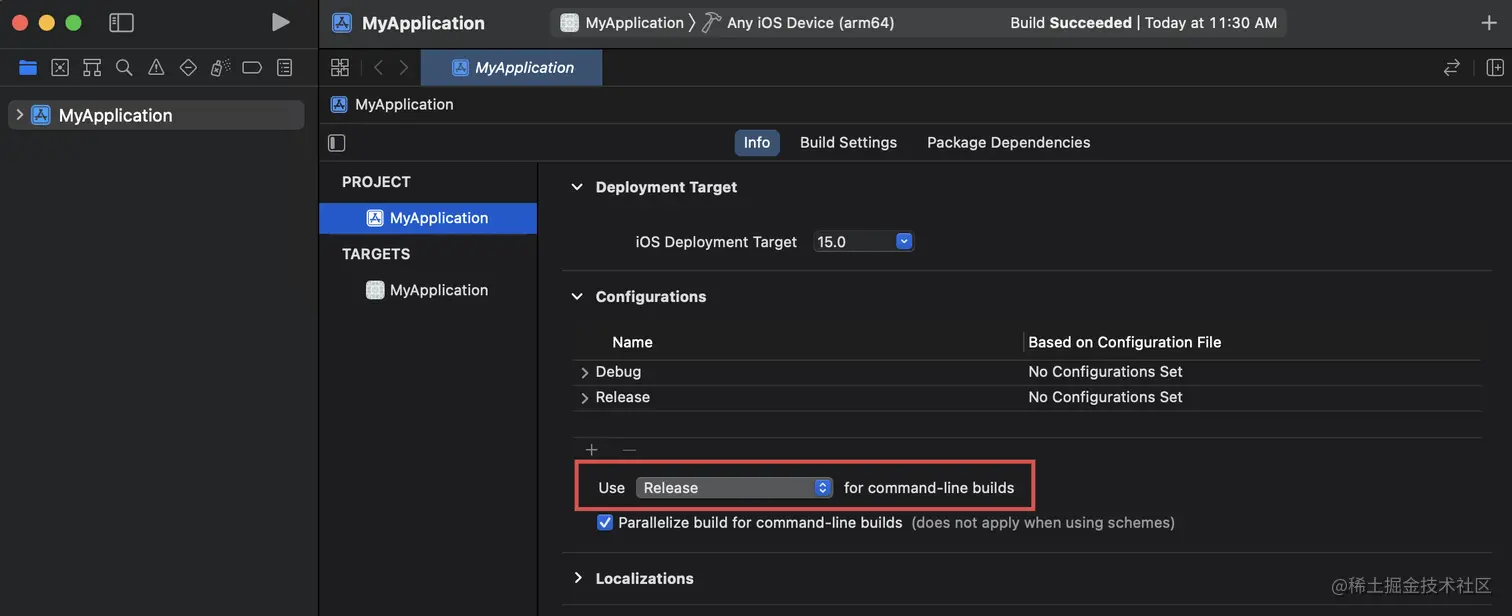Switch to the Info tab
The height and width of the screenshot is (616, 1512).
(757, 142)
